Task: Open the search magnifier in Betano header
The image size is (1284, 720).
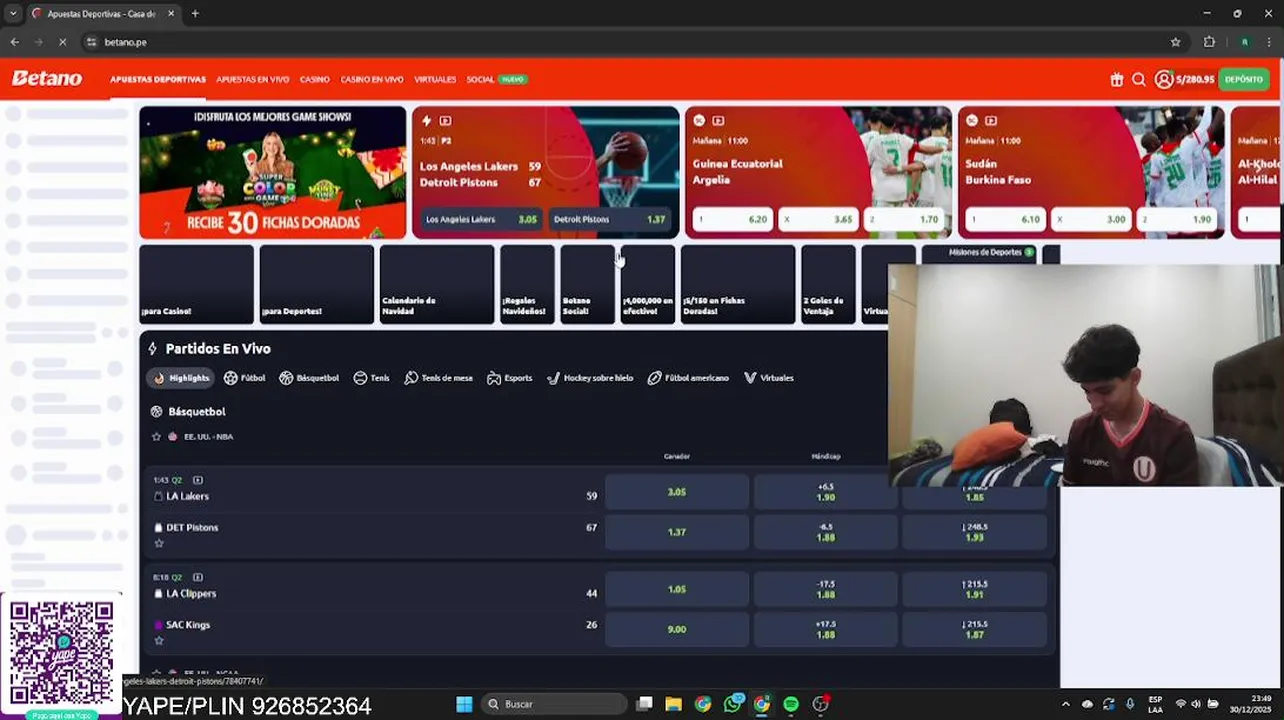Action: pos(1139,79)
